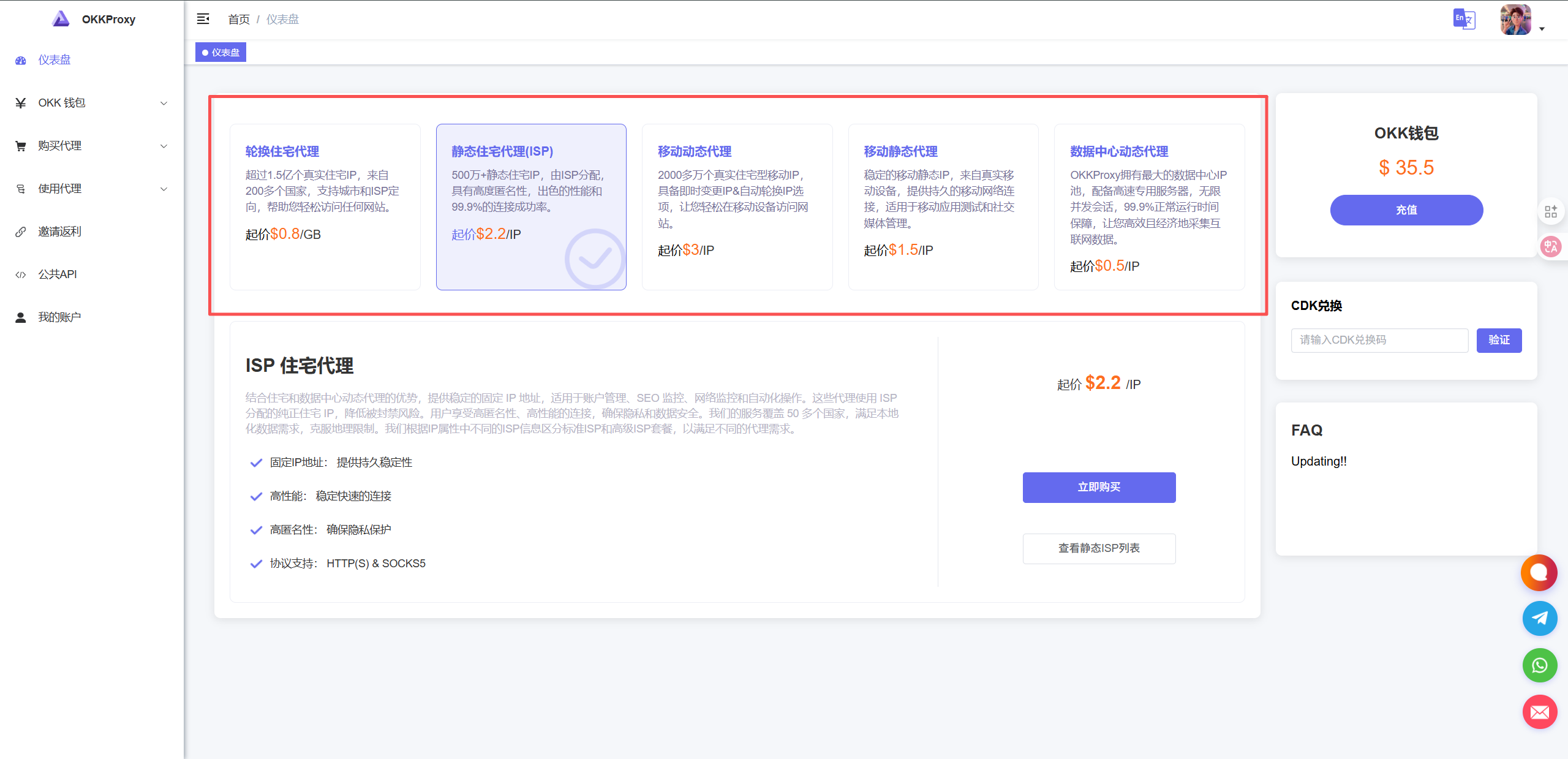Click the 充值 recharge button
The width and height of the screenshot is (1568, 759).
coord(1406,210)
